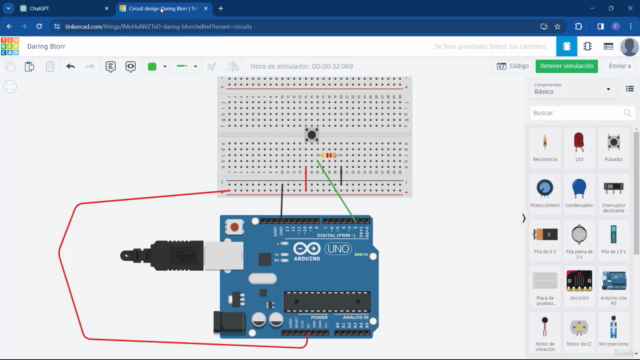The width and height of the screenshot is (640, 360).
Task: Click the copy icon in toolbar
Action: coord(10,66)
